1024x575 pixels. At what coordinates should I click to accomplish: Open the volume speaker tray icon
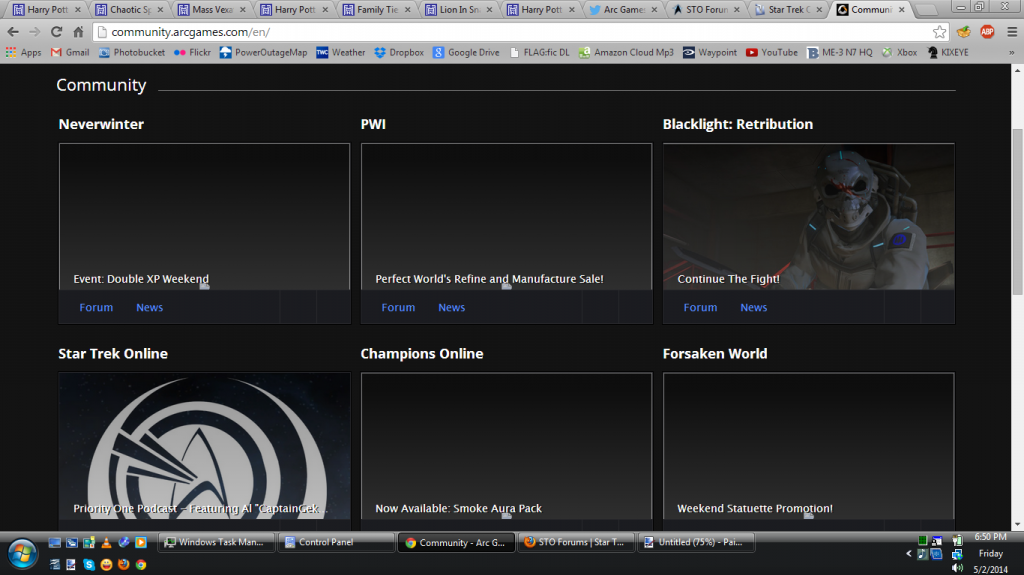point(957,568)
